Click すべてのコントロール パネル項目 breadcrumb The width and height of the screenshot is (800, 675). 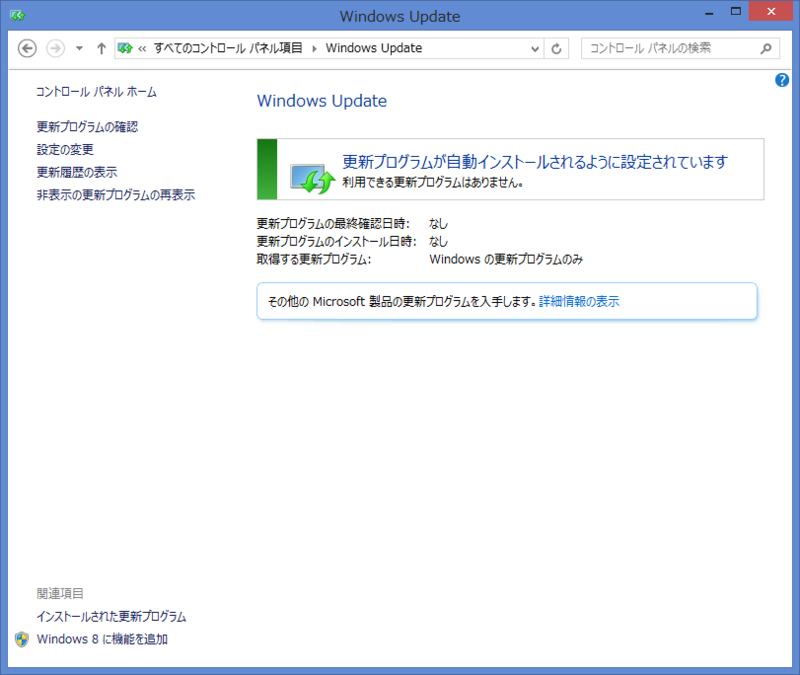pos(228,48)
